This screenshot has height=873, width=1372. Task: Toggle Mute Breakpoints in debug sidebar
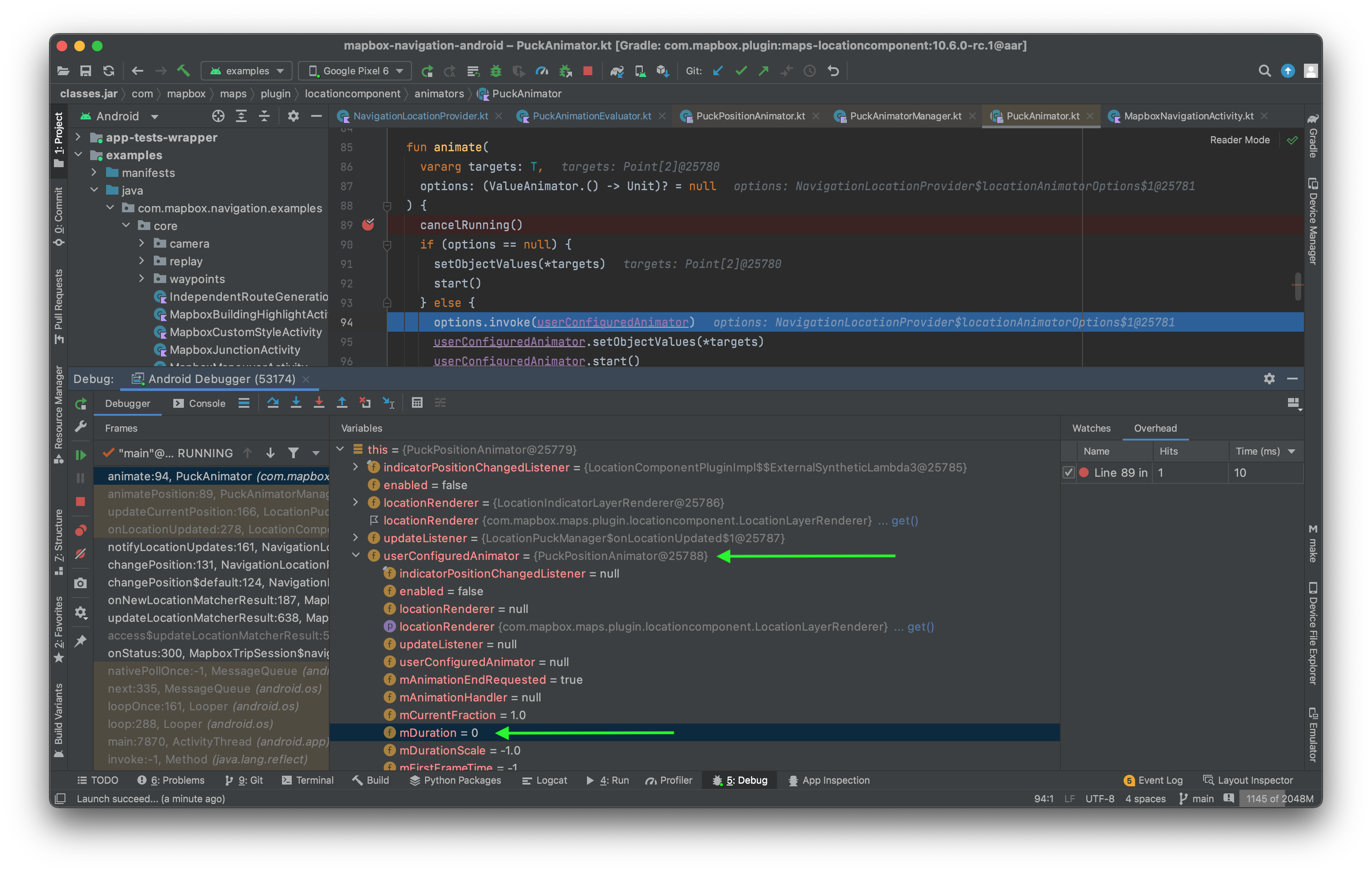pos(80,554)
